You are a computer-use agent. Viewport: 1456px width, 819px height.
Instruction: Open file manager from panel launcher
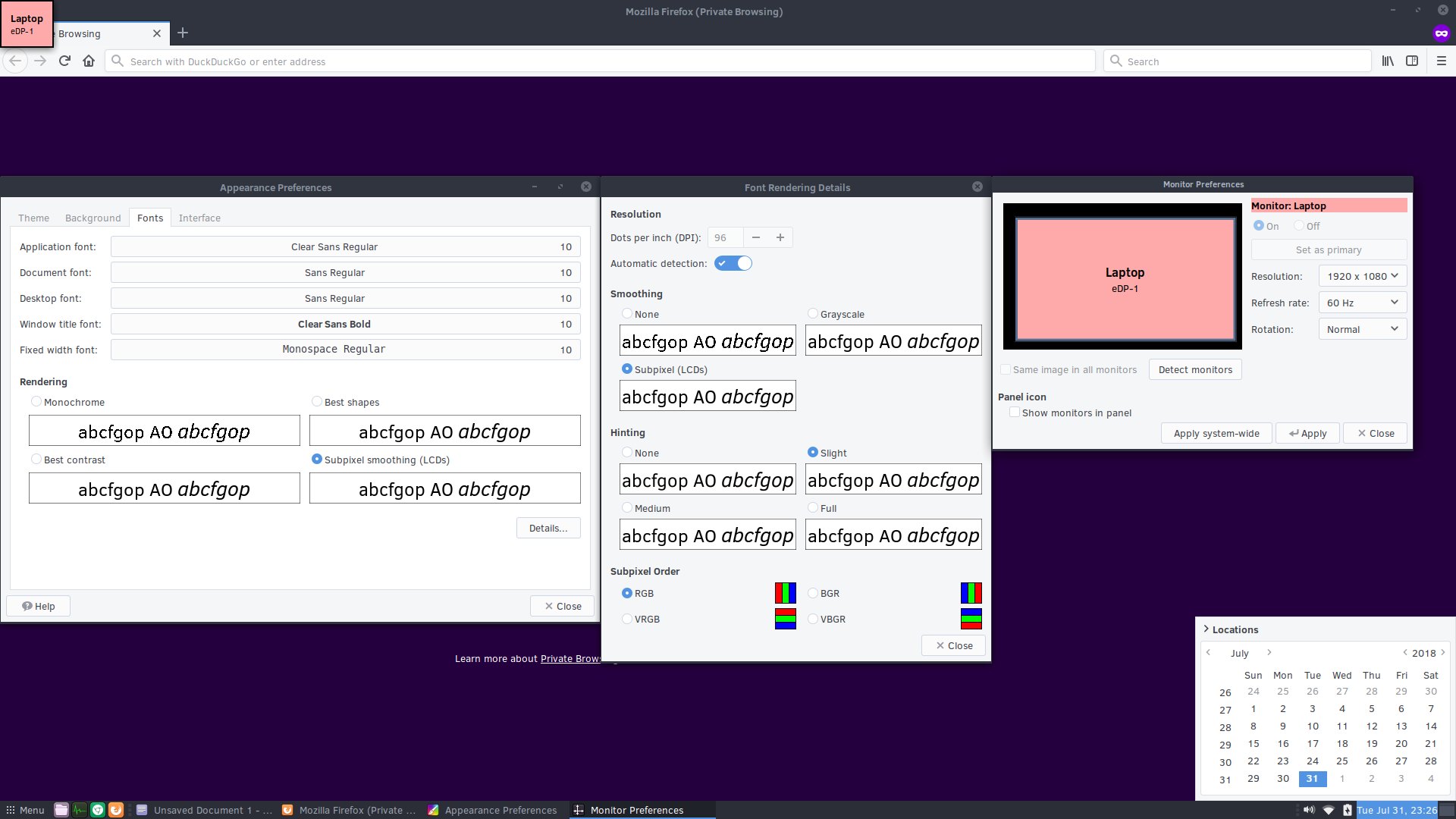pyautogui.click(x=61, y=810)
